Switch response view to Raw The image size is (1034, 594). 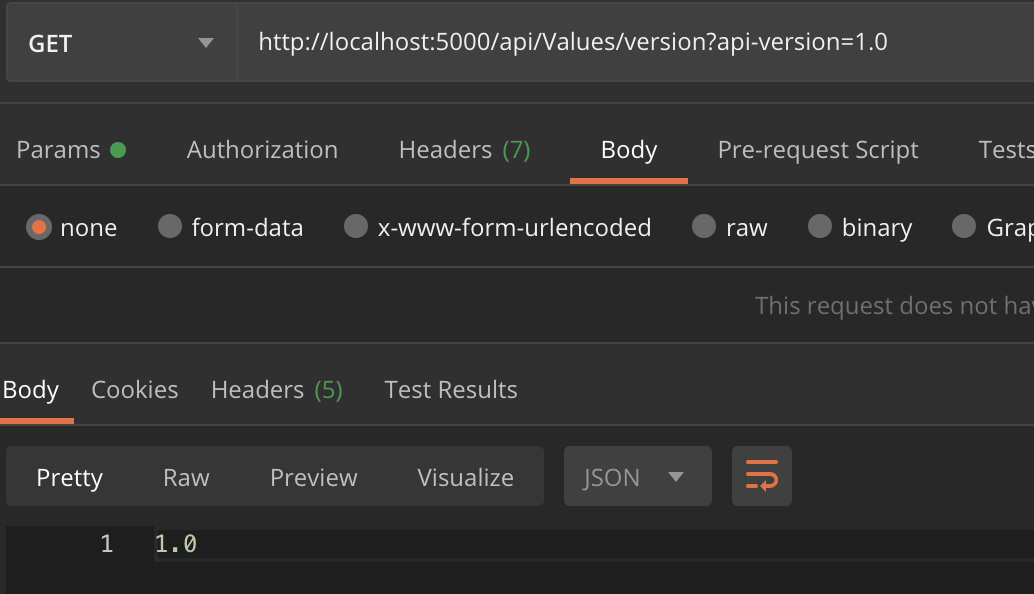point(186,477)
